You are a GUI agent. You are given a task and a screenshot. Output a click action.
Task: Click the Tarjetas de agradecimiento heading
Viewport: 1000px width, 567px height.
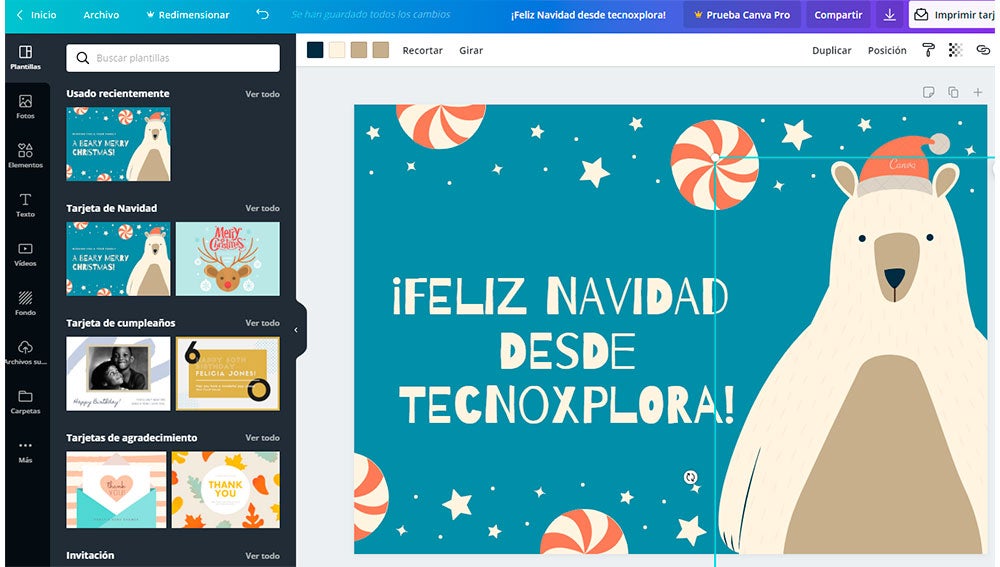click(x=131, y=438)
